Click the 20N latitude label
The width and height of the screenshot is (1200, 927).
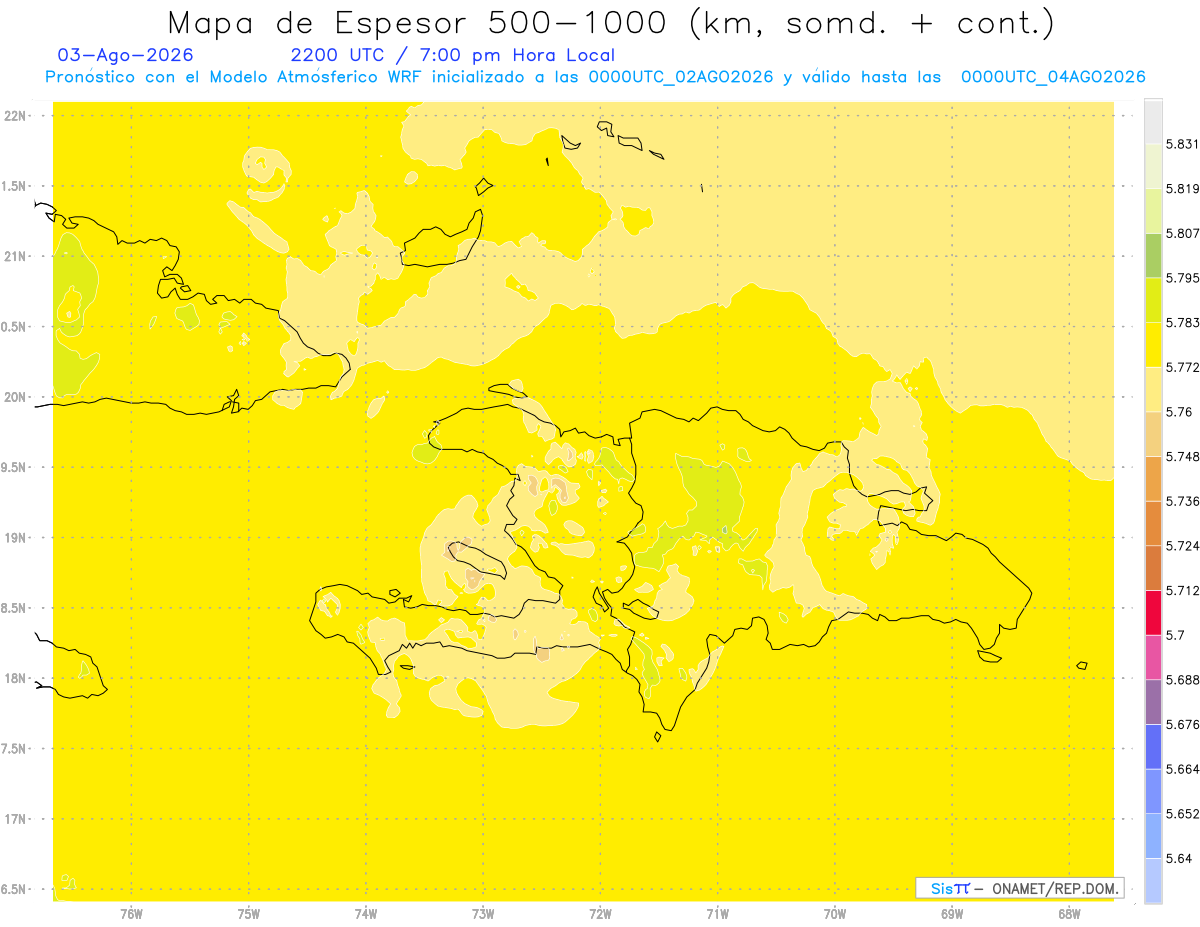pyautogui.click(x=16, y=397)
